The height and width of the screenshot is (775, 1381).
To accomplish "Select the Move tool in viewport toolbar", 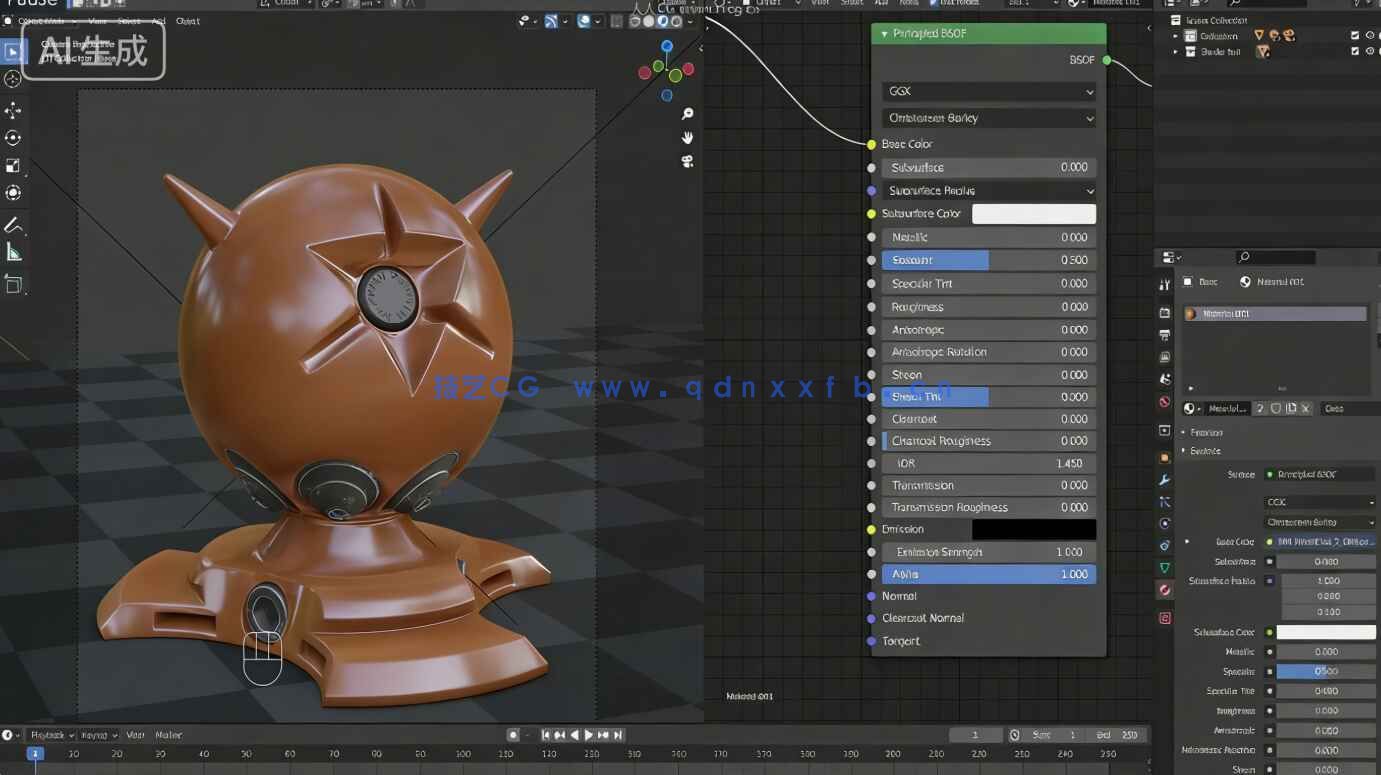I will click(x=13, y=110).
